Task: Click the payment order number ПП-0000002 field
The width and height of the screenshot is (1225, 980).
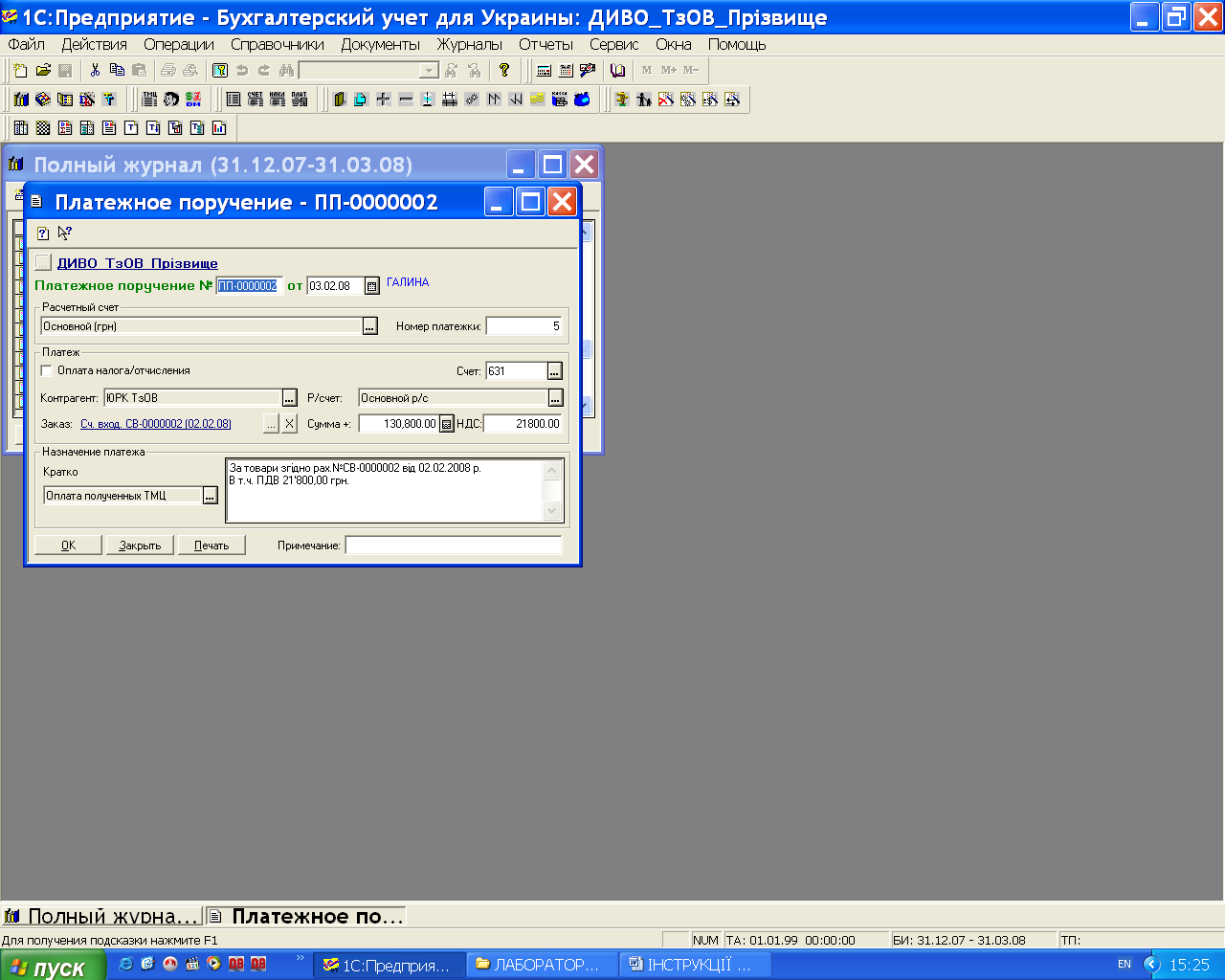Action: click(x=249, y=285)
